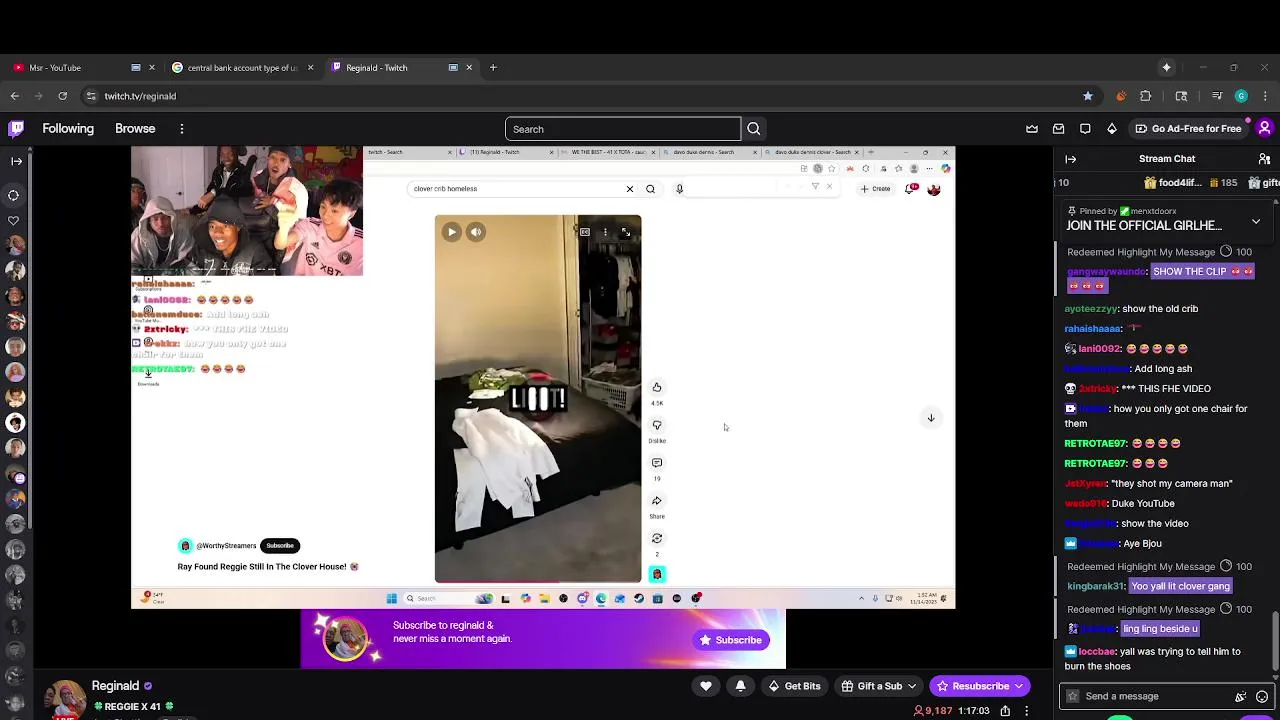Open Prime Loot crown icon
The height and width of the screenshot is (720, 1280).
(1032, 128)
